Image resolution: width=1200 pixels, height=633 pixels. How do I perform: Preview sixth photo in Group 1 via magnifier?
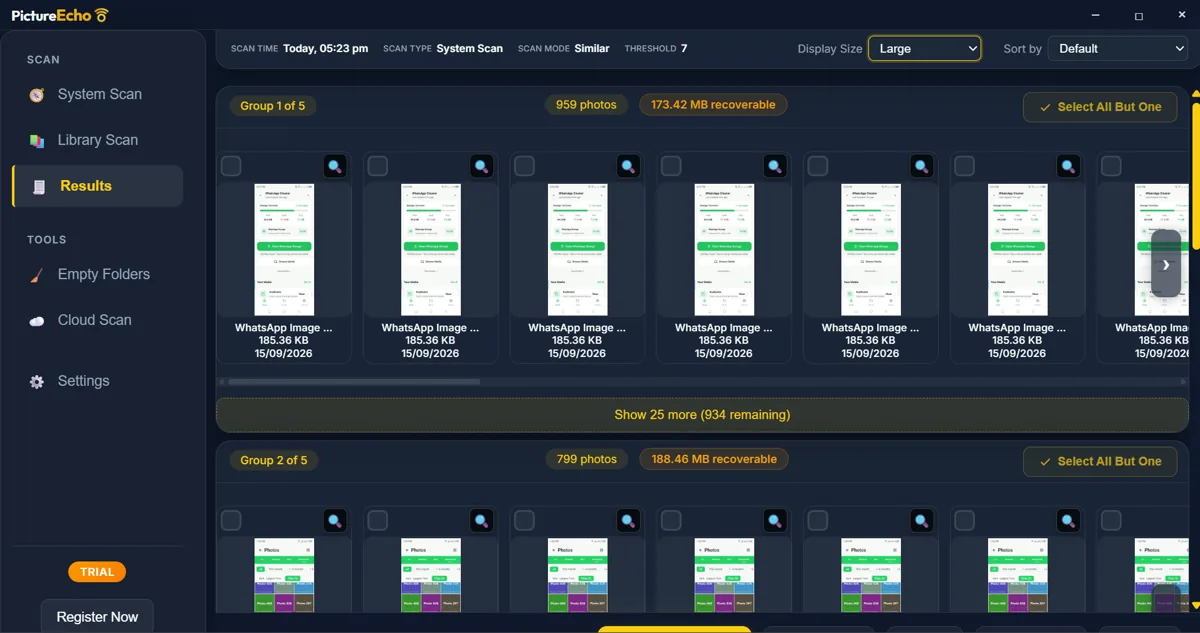1069,166
